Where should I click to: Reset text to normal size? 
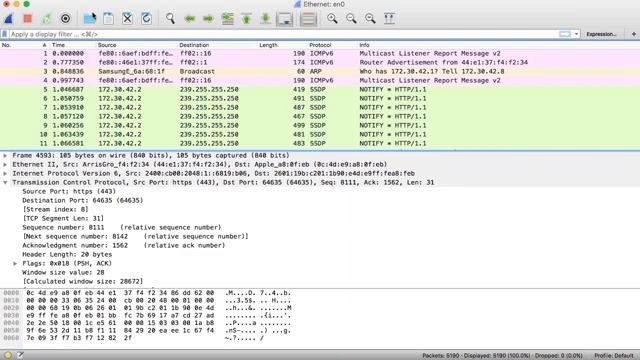(370, 18)
